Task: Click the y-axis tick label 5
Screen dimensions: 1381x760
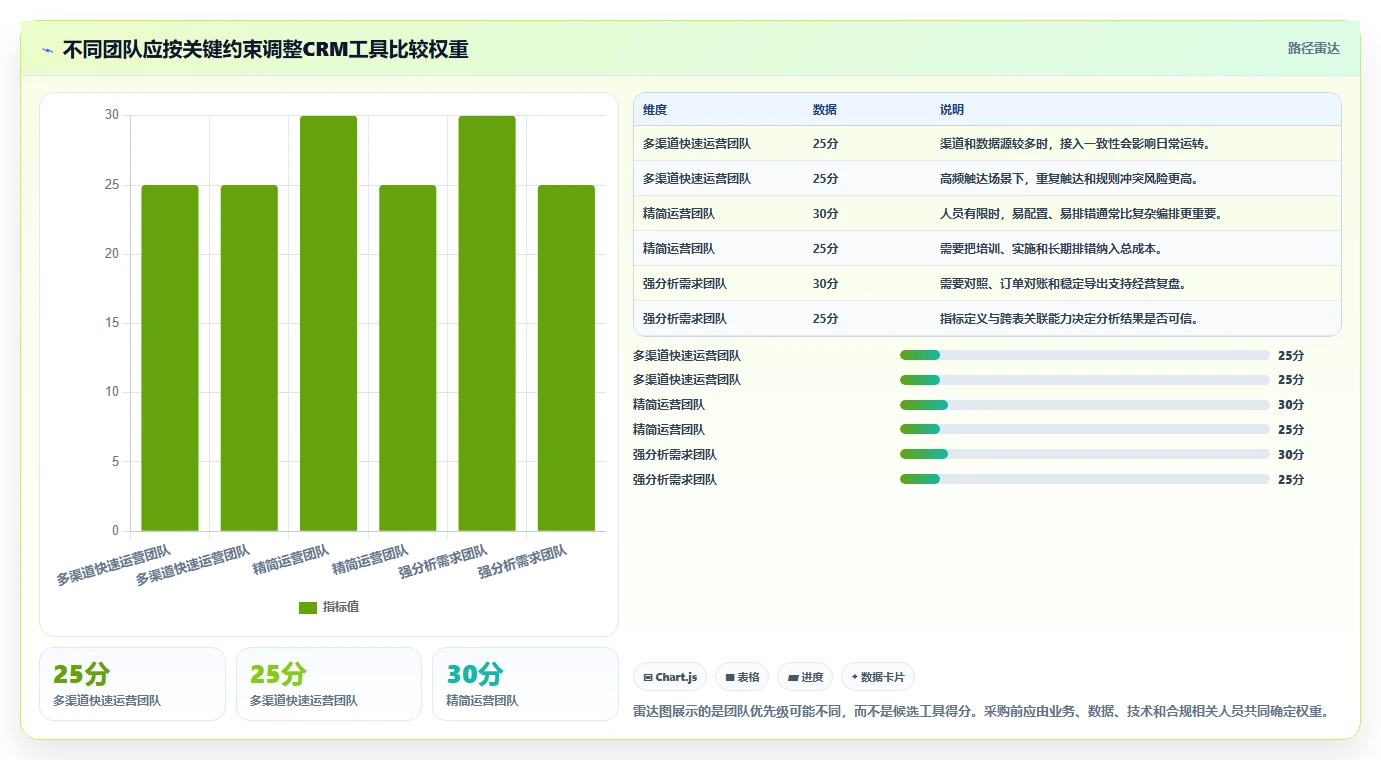Action: 115,462
